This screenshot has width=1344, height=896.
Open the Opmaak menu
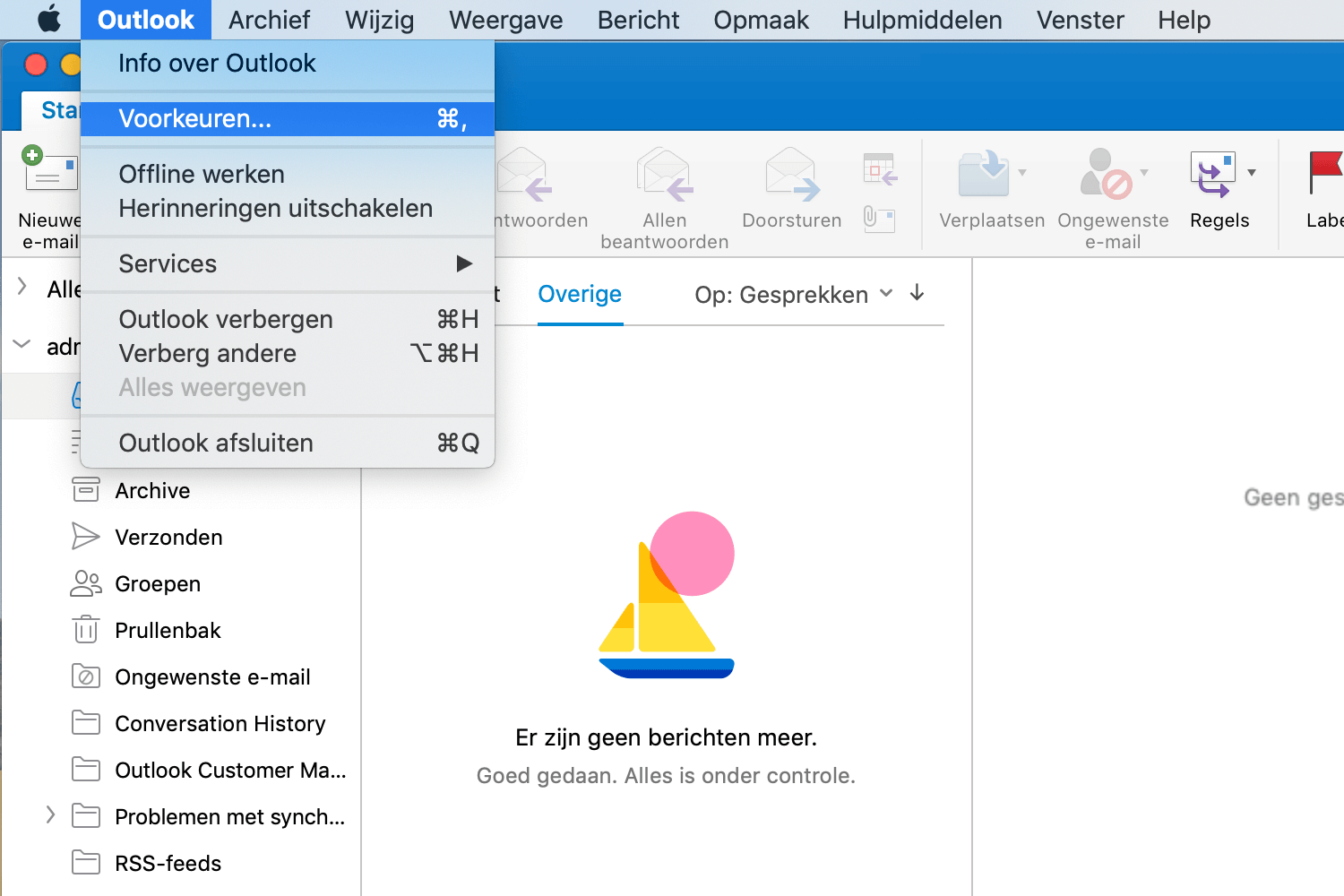[x=762, y=20]
